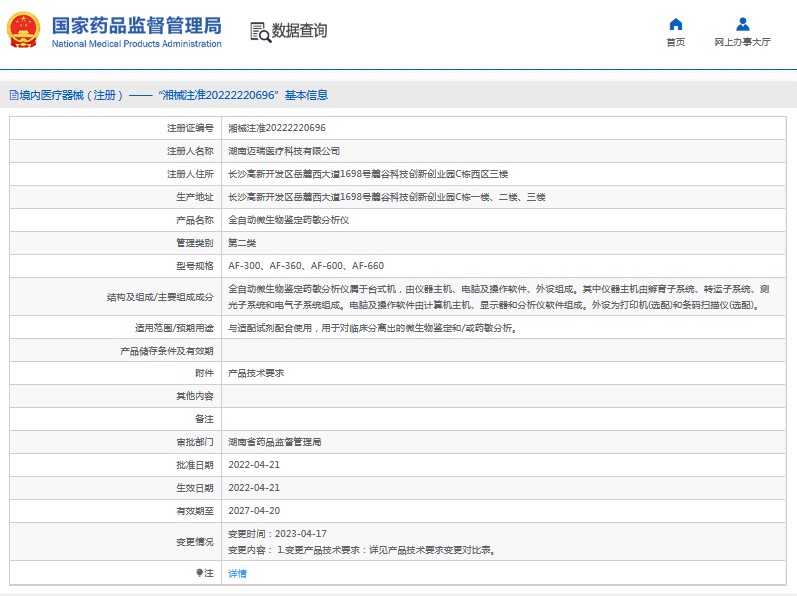Open 网上办事大厅 text link
The width and height of the screenshot is (797, 596).
[x=742, y=43]
